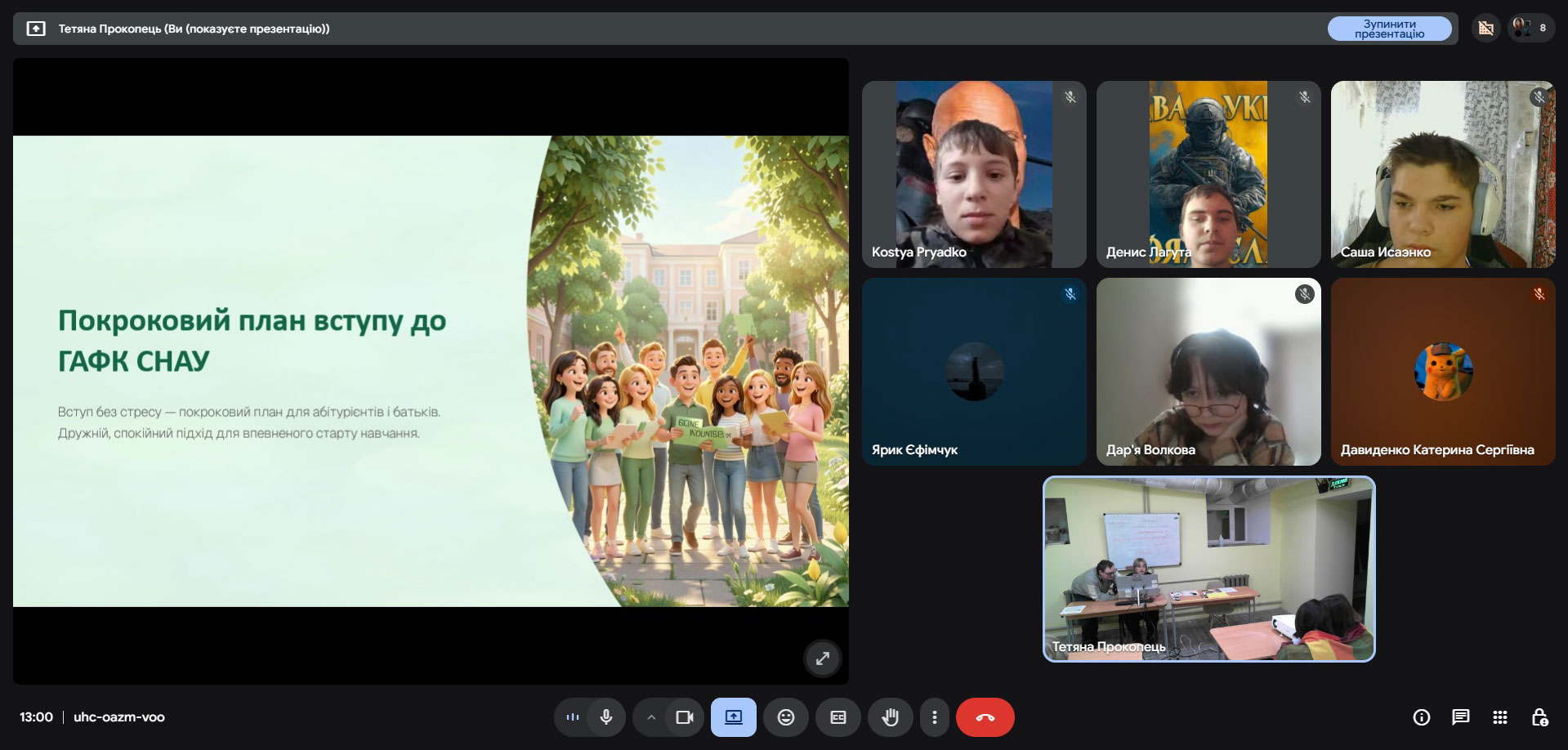Expand audio and video settings chevron
This screenshot has width=1568, height=750.
[651, 717]
